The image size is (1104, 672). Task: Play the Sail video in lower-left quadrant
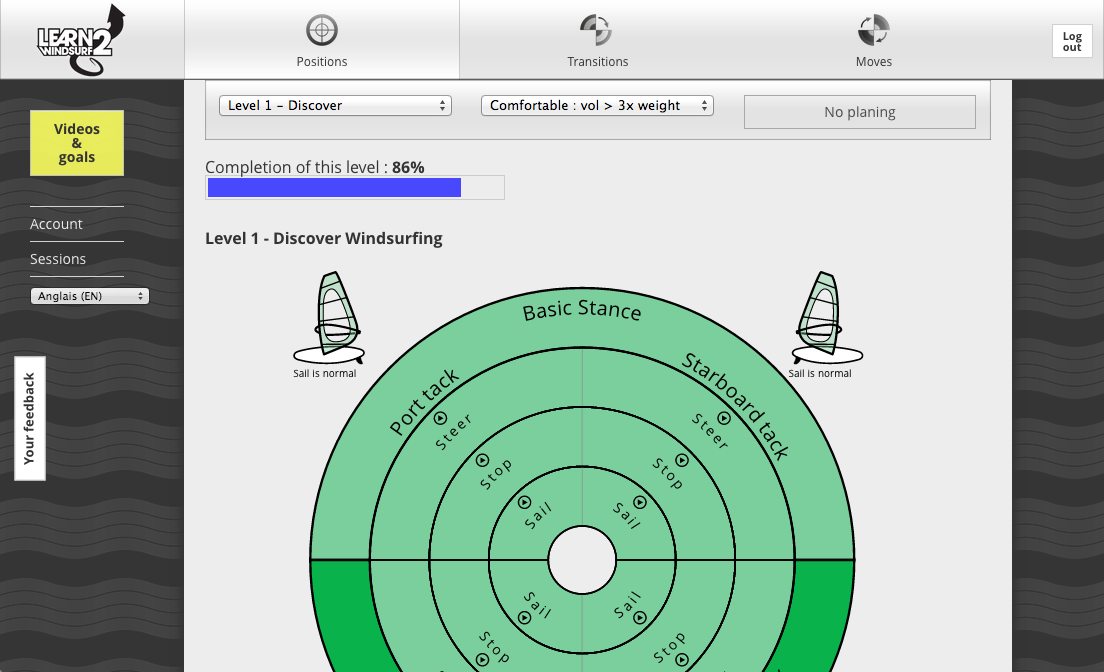coord(525,618)
